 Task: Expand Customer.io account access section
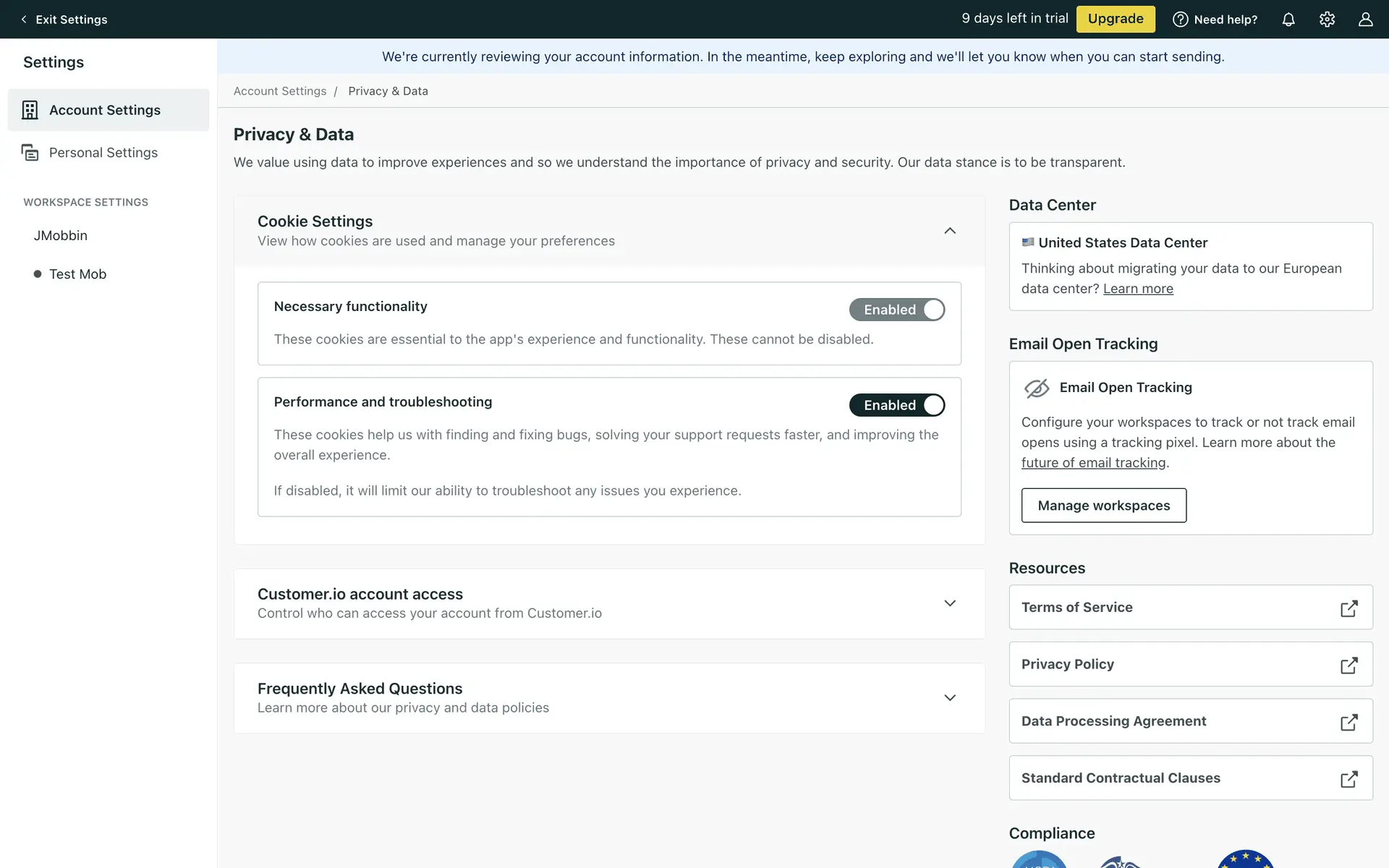coord(950,603)
